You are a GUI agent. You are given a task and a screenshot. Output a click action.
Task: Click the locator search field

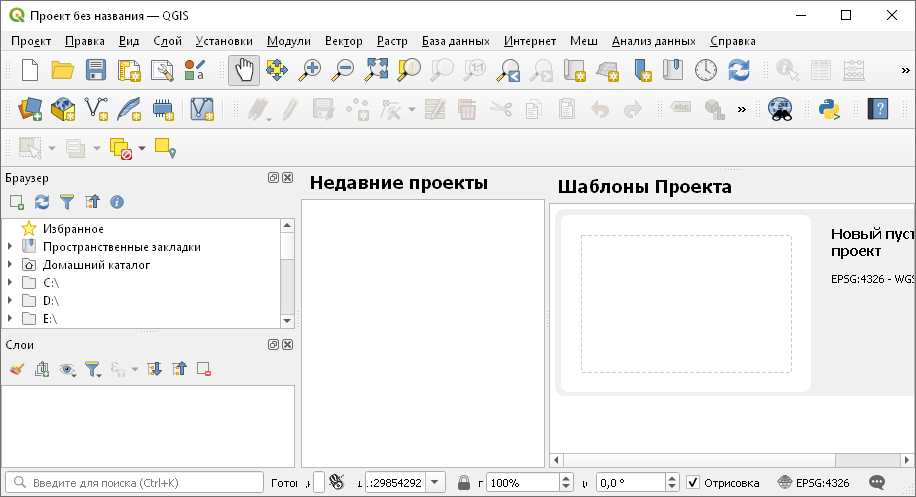pyautogui.click(x=135, y=482)
